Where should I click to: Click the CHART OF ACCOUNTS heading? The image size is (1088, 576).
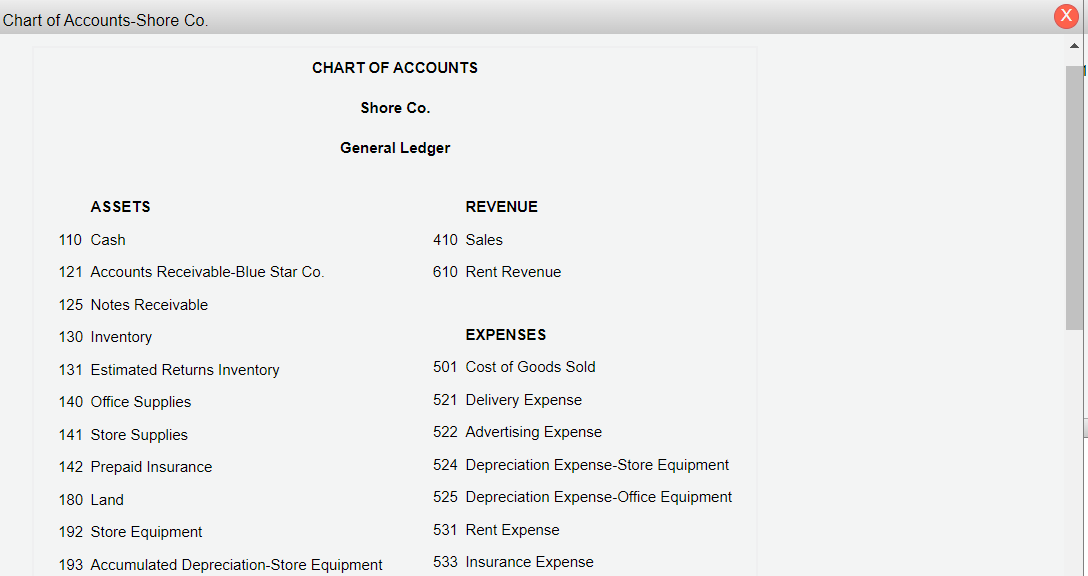395,68
